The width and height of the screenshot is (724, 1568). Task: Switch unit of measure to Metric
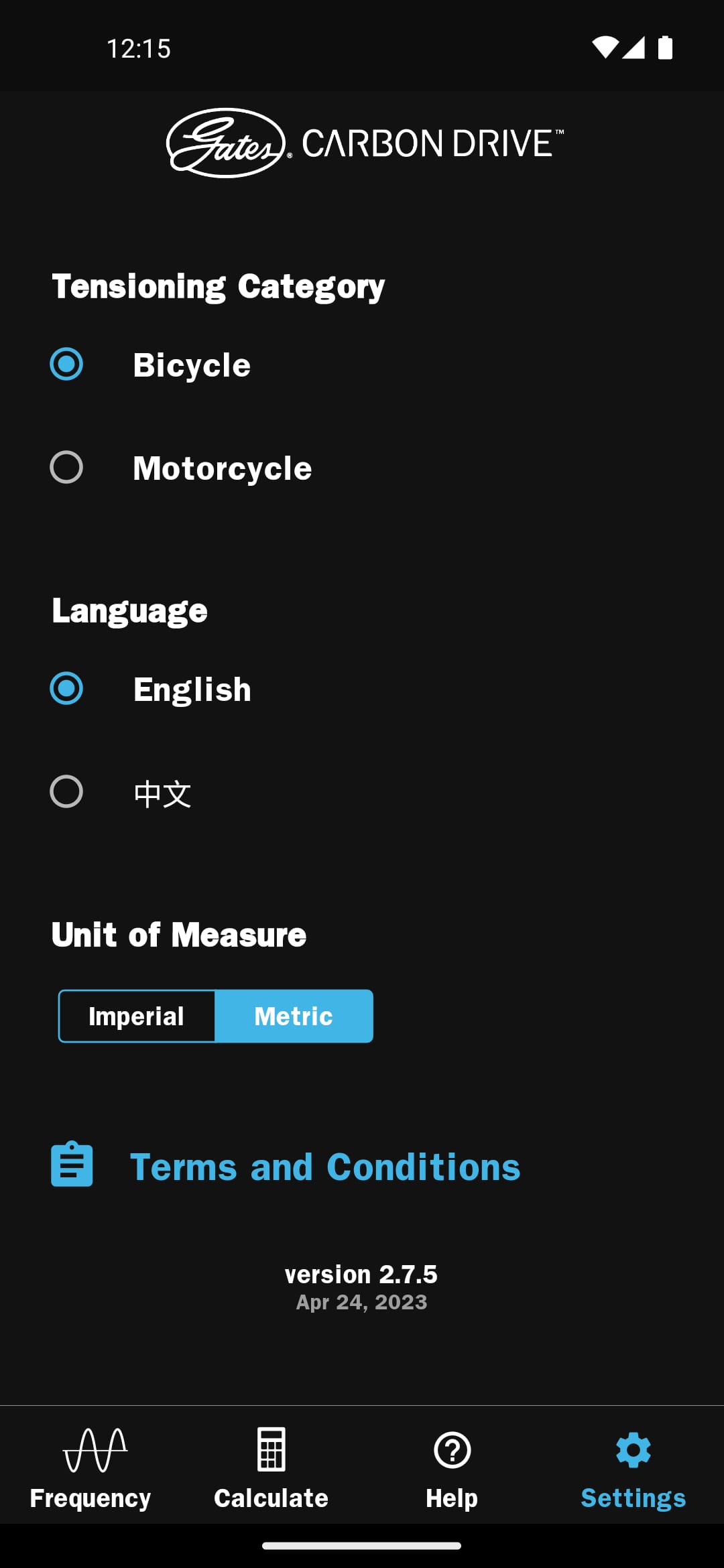click(293, 1016)
